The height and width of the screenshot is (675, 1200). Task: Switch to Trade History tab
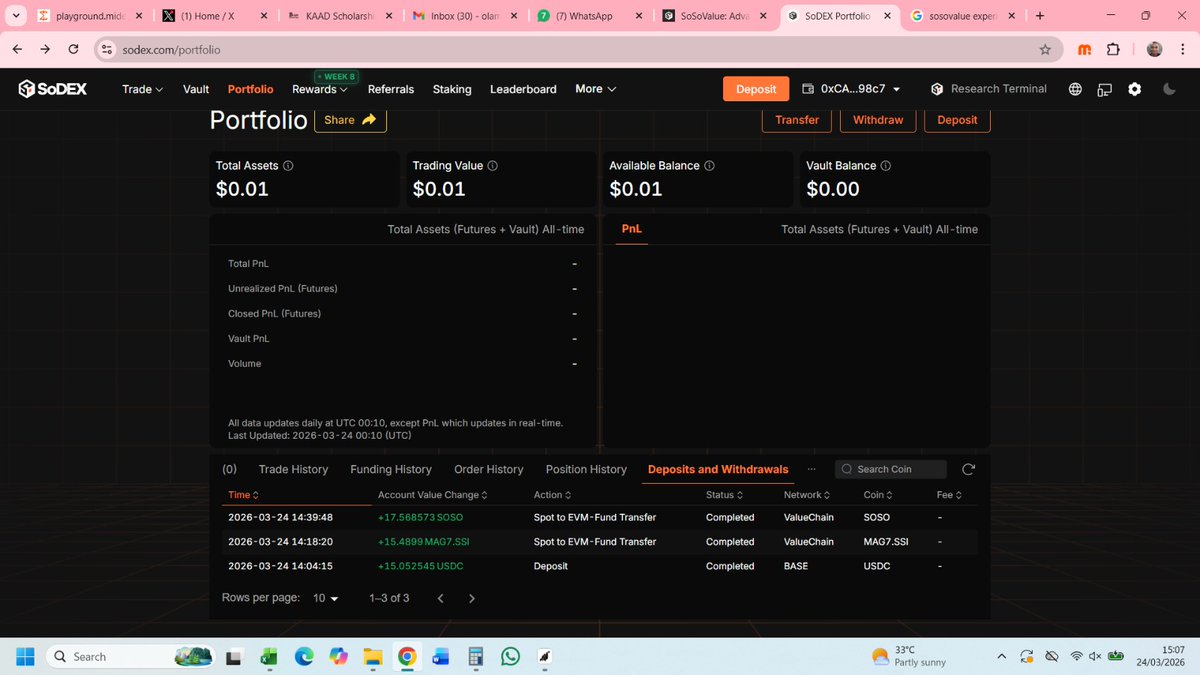click(294, 469)
